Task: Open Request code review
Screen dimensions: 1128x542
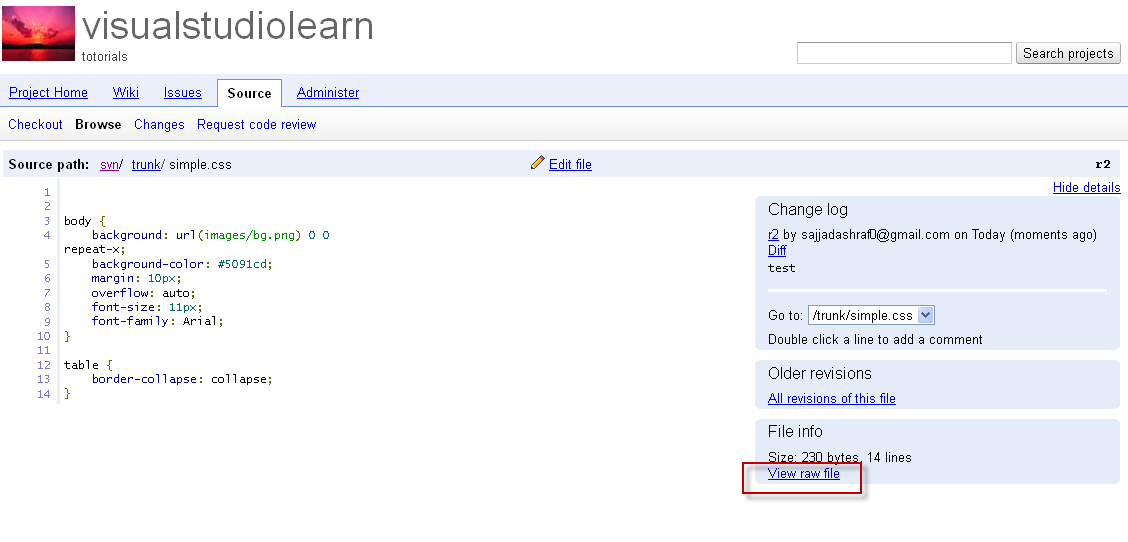Action: [257, 125]
